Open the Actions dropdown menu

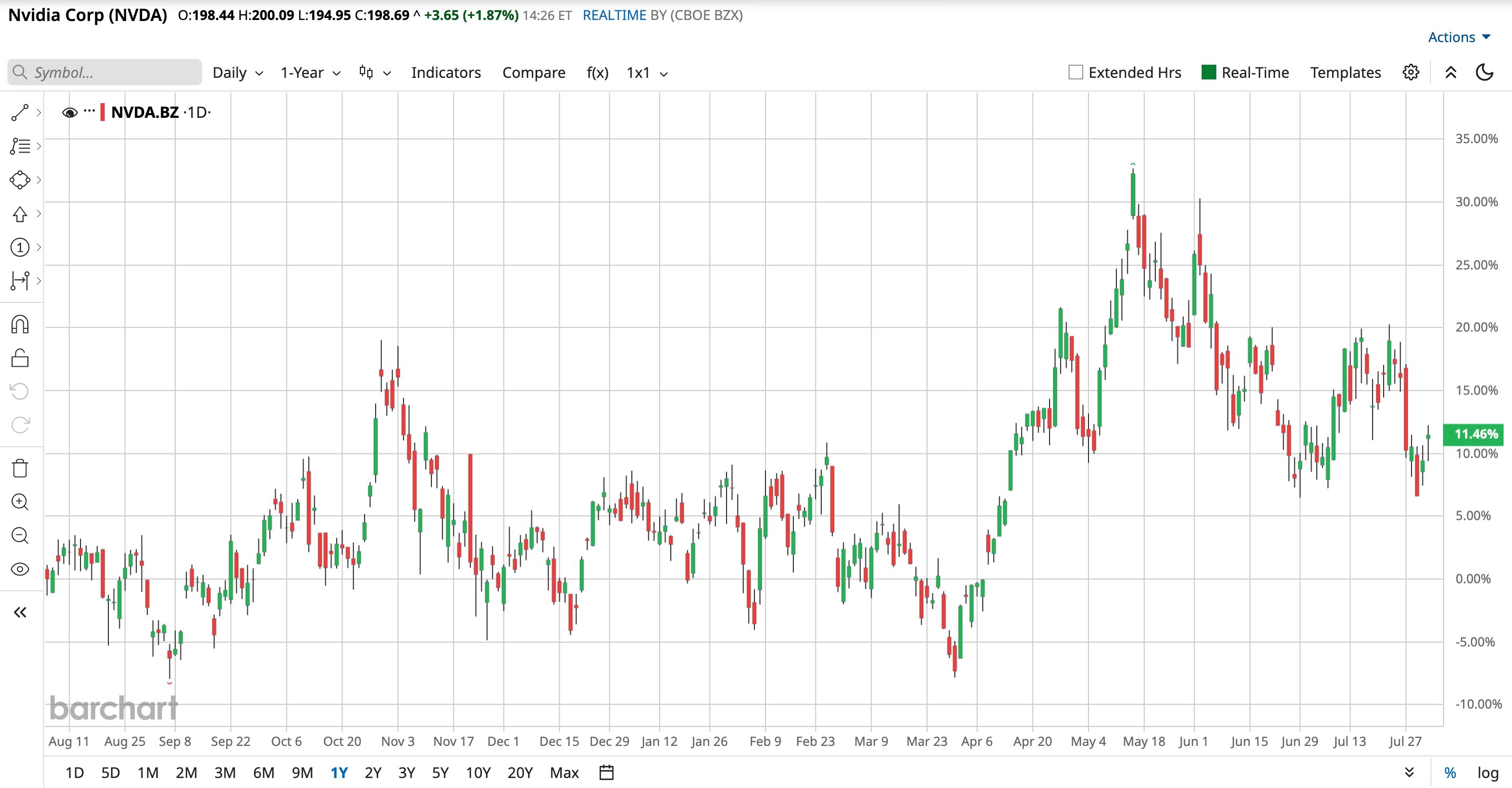[1459, 37]
